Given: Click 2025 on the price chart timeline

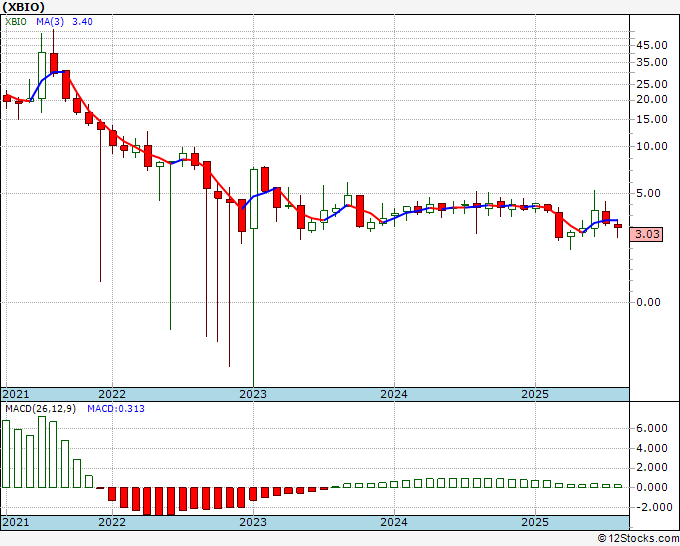Looking at the screenshot, I should pos(535,394).
